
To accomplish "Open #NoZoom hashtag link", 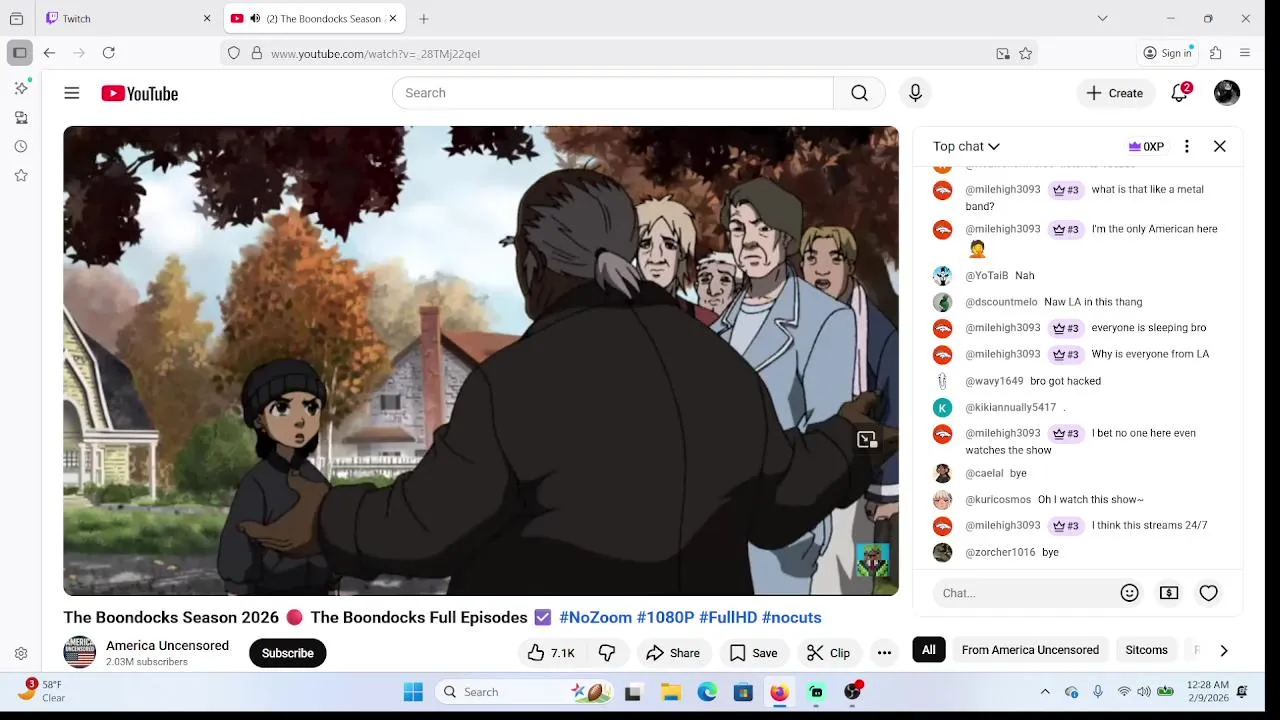I will coord(595,617).
